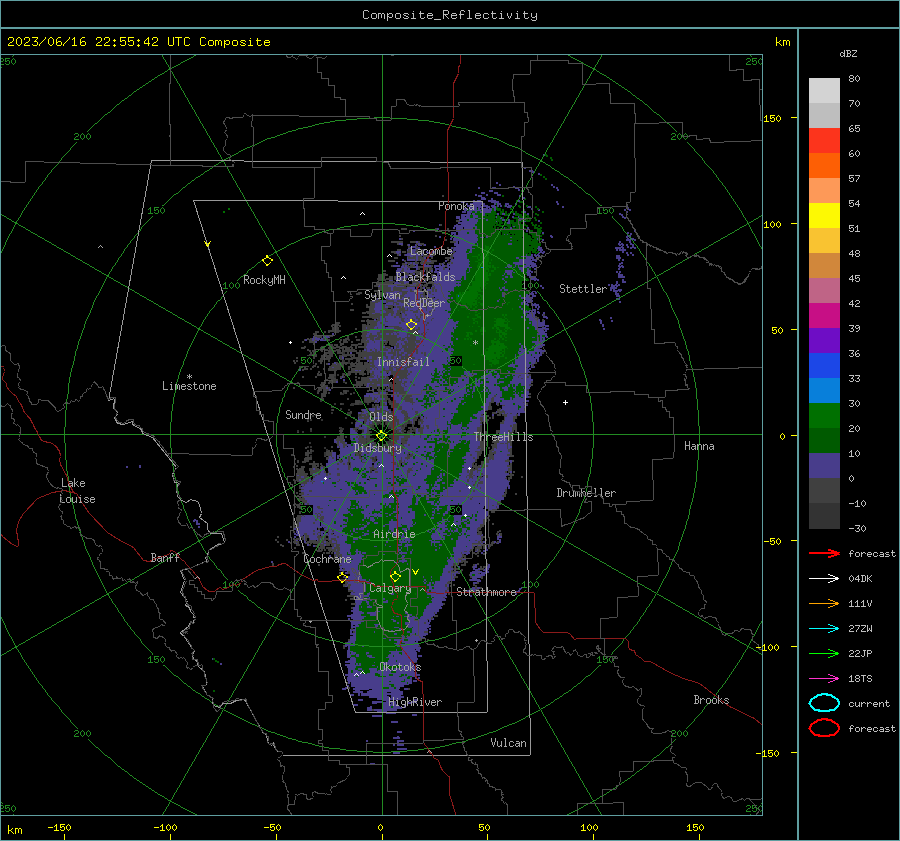Screen dimensions: 900x841
Task: Click the Drumheller city label
Action: tap(586, 493)
